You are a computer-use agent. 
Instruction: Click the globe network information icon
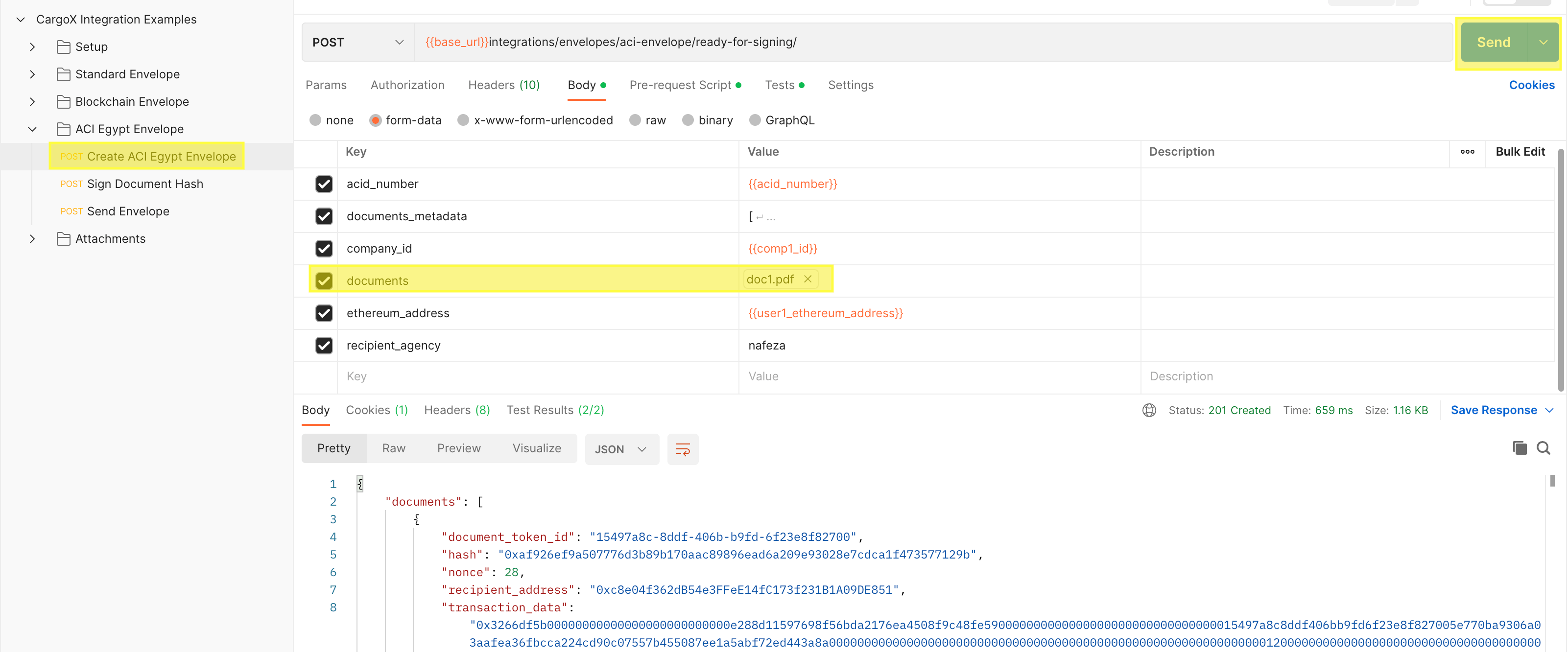pos(1149,410)
